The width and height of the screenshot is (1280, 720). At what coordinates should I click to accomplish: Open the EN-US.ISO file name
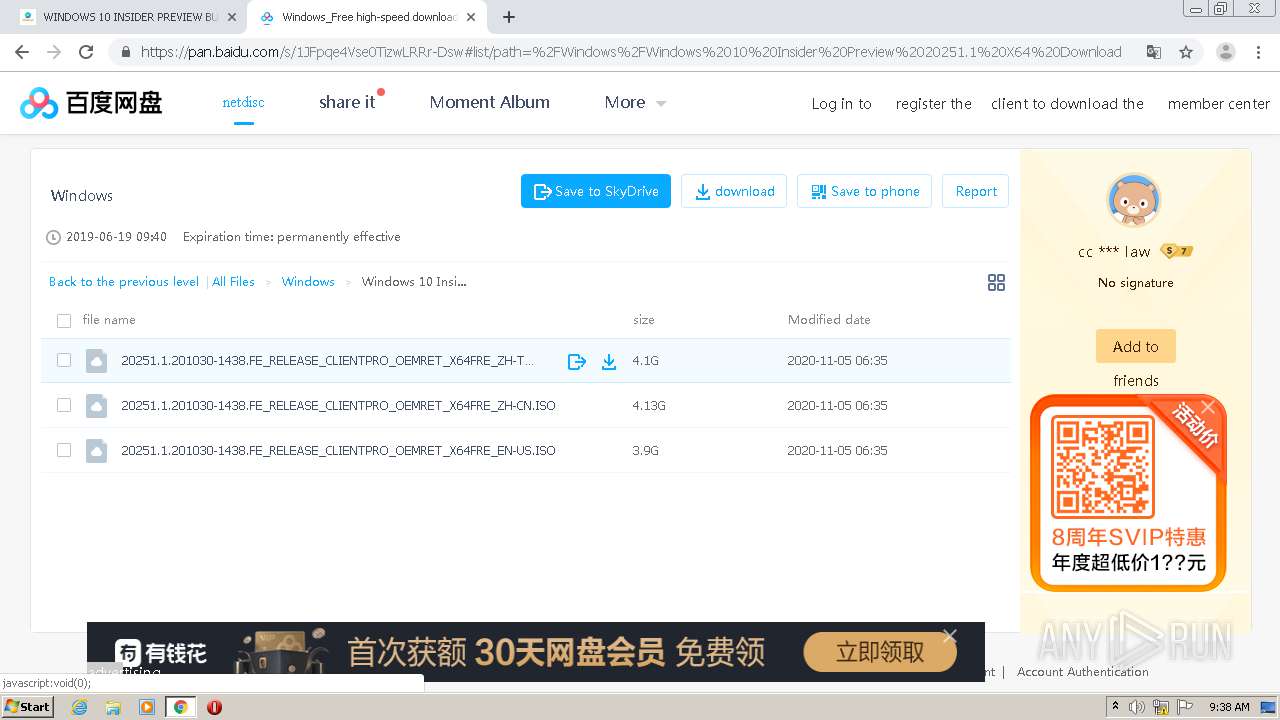click(338, 451)
